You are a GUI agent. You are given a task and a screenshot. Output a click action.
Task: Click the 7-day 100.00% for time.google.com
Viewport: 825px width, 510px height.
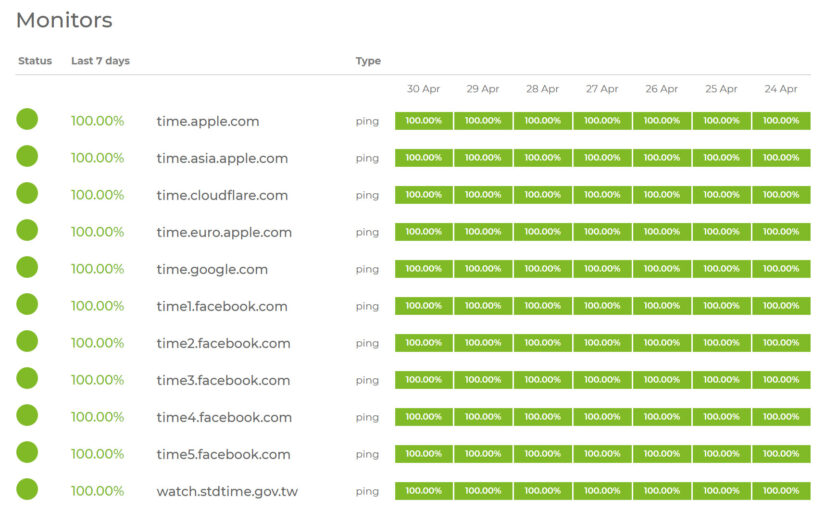tap(97, 269)
